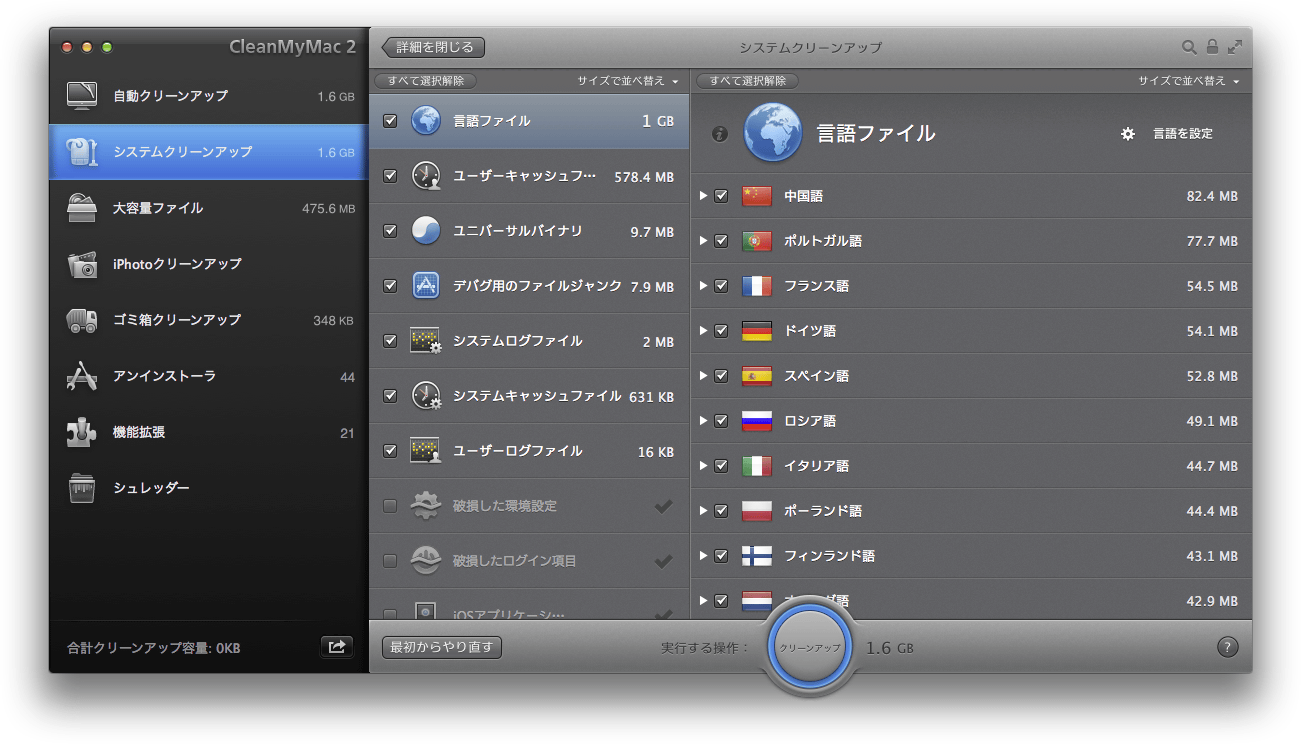Click the search magnifier icon
This screenshot has width=1302, height=744.
(x=1189, y=47)
